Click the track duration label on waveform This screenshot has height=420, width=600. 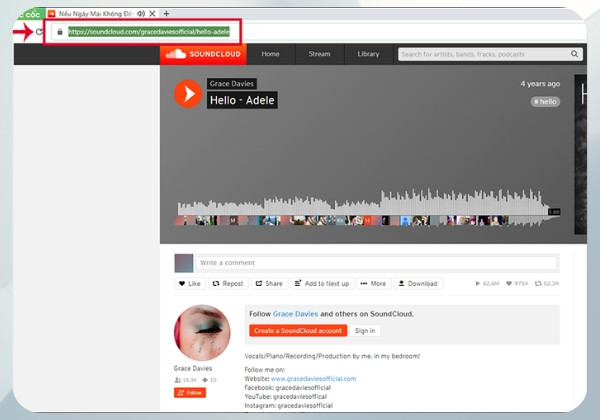pyautogui.click(x=554, y=212)
